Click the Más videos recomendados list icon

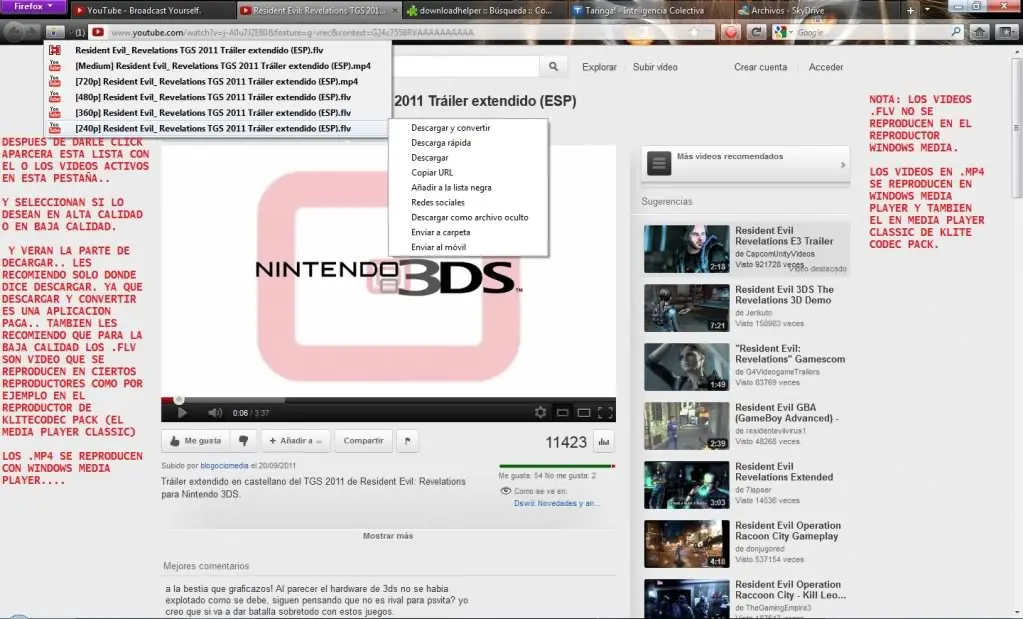coord(658,163)
